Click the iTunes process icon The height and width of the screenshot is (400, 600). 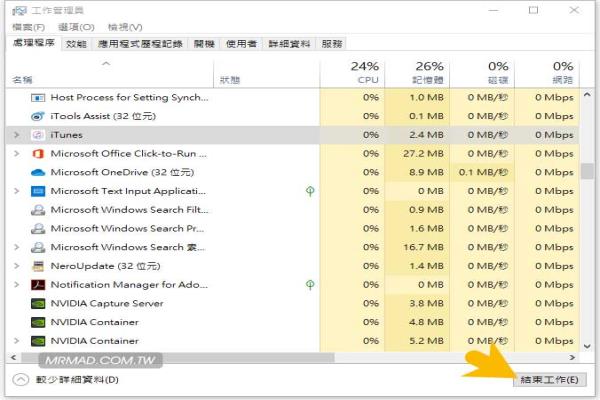[38, 135]
